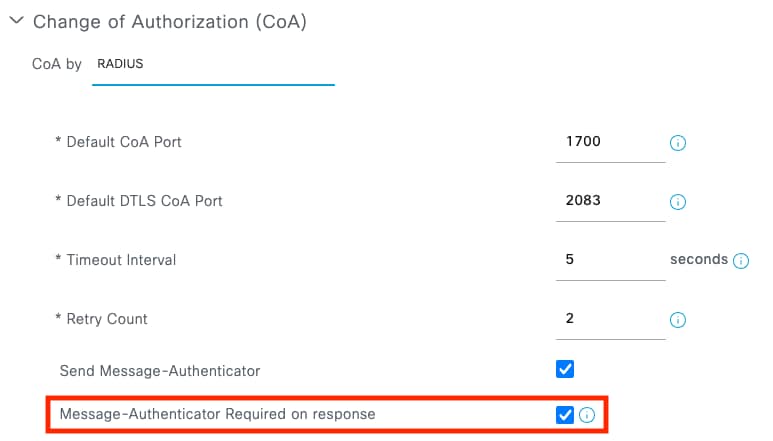This screenshot has width=773, height=441.
Task: Show info for Retry Count
Action: coord(678,320)
